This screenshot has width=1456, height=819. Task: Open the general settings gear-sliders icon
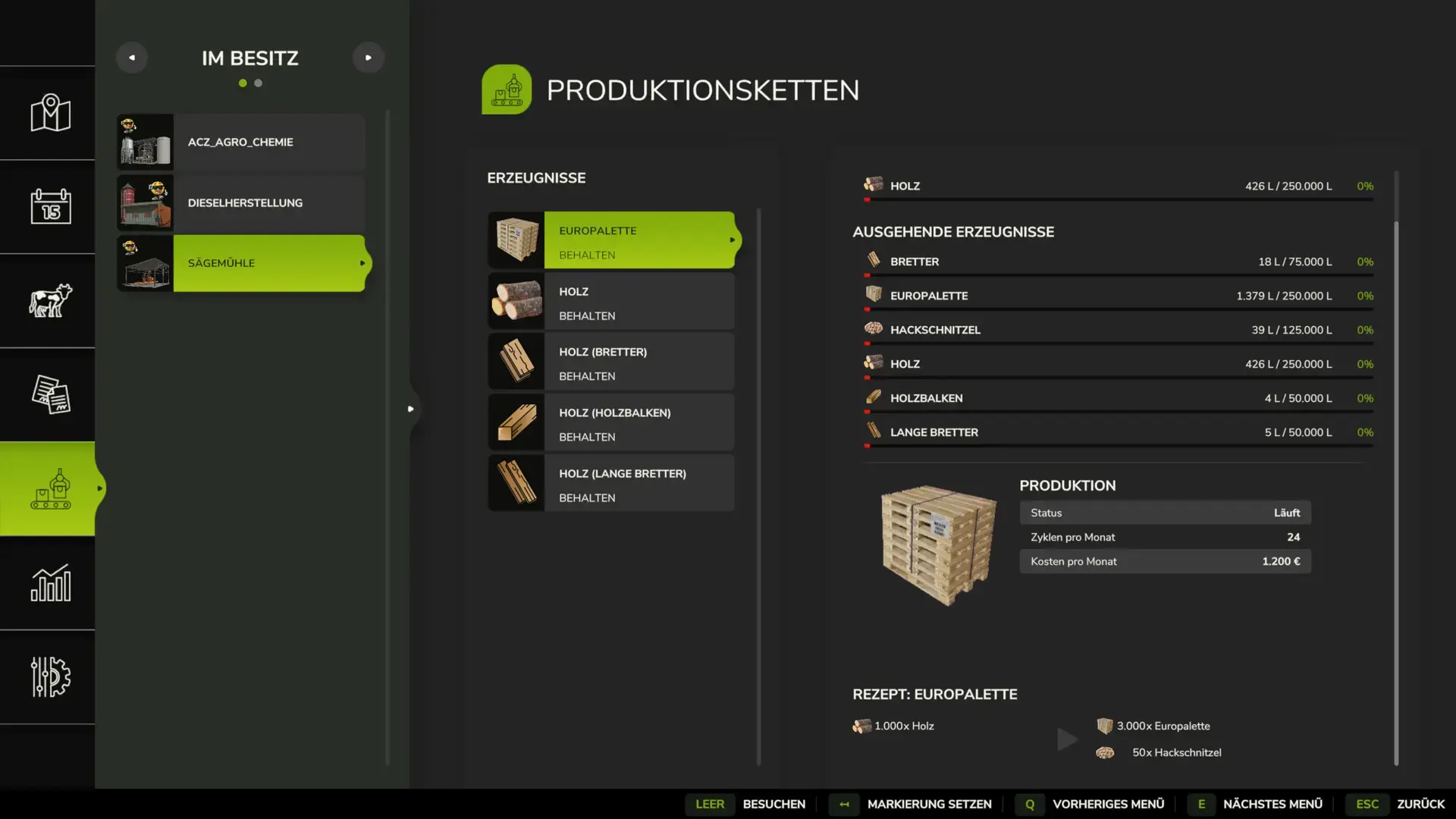click(50, 676)
